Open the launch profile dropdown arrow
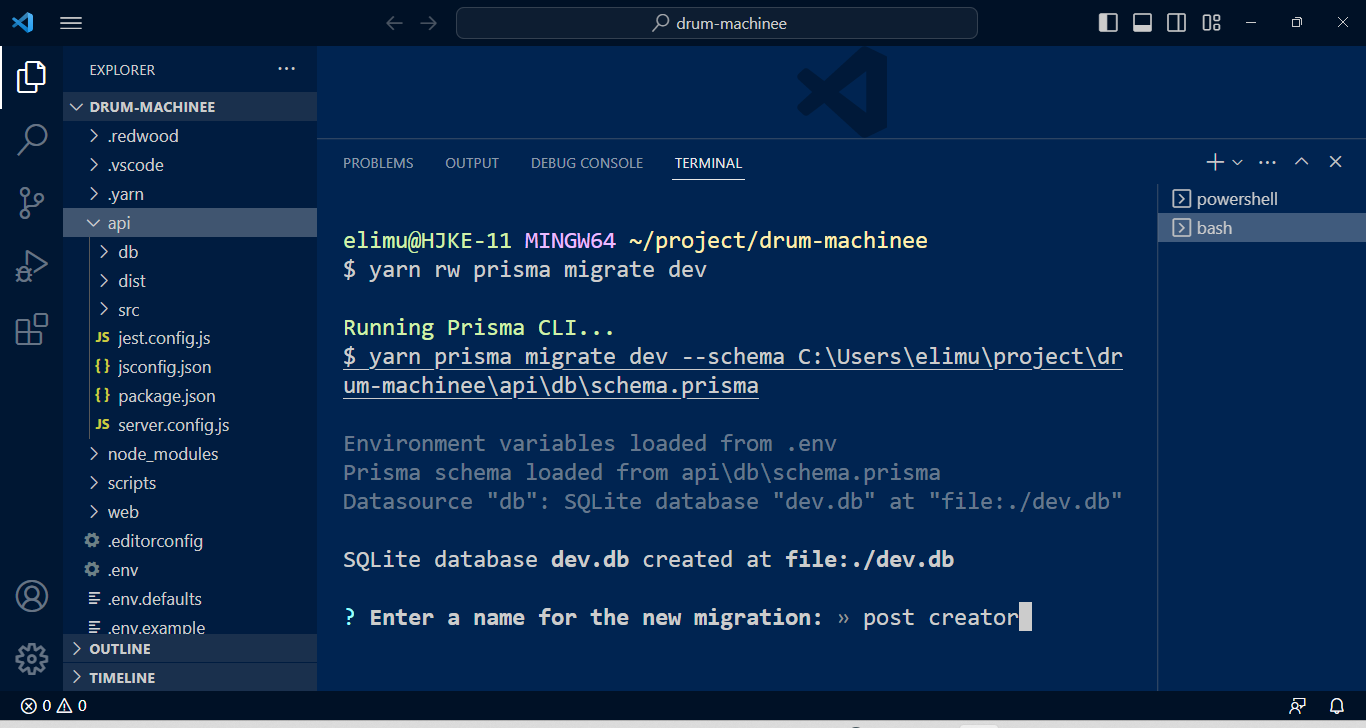The width and height of the screenshot is (1366, 728). [1238, 162]
